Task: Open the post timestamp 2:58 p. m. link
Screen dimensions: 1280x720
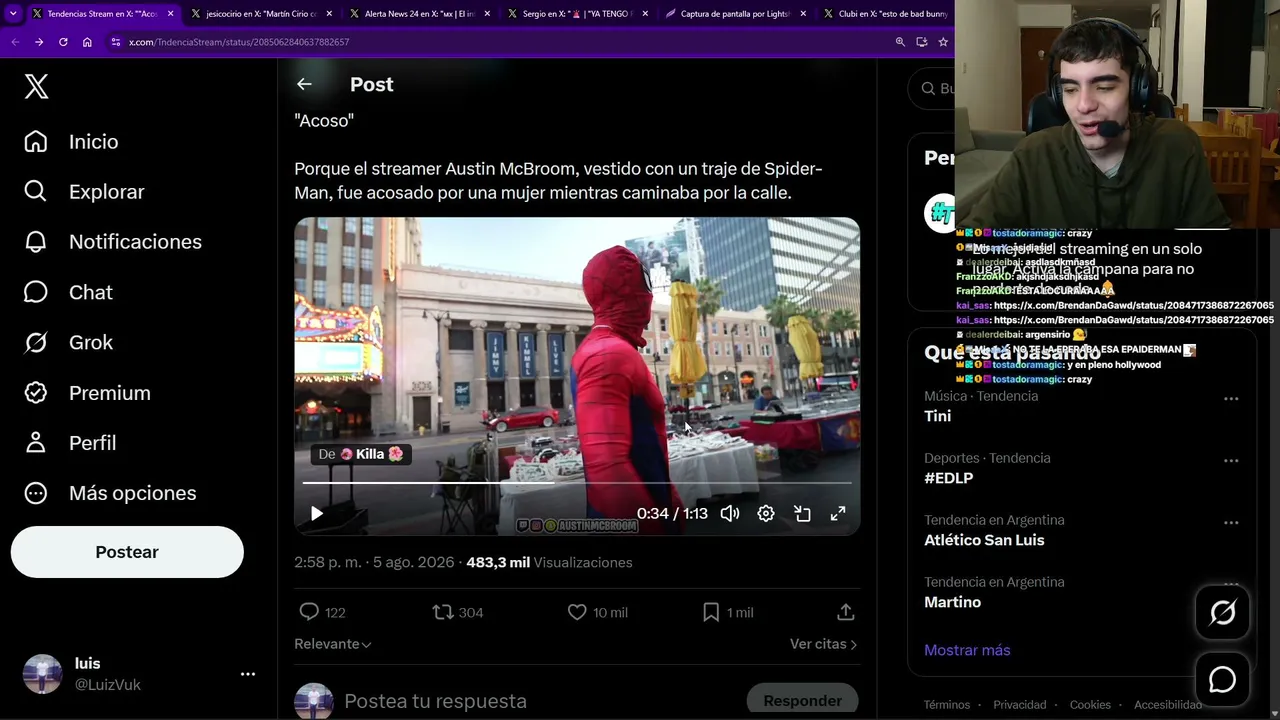Action: (374, 563)
